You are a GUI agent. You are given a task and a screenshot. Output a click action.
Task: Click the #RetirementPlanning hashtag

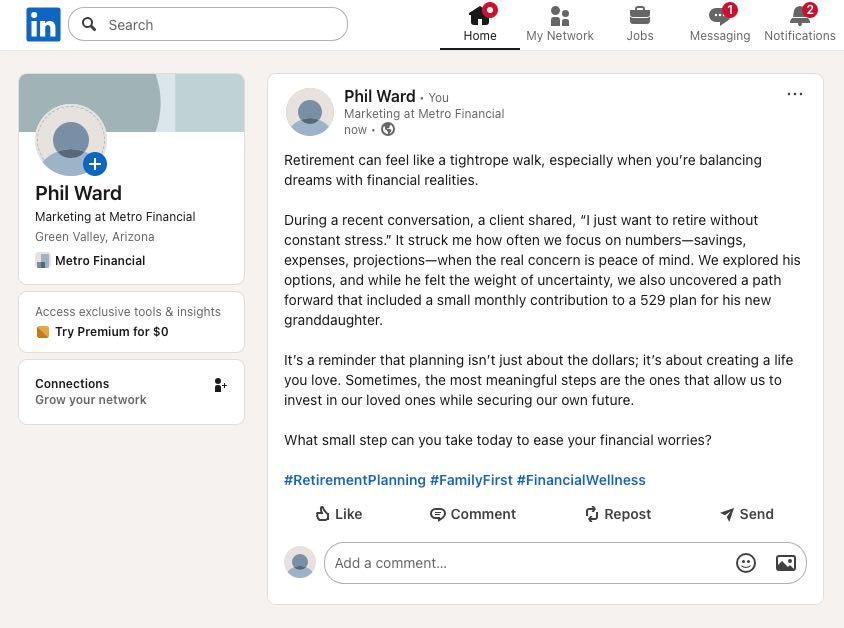coord(355,480)
